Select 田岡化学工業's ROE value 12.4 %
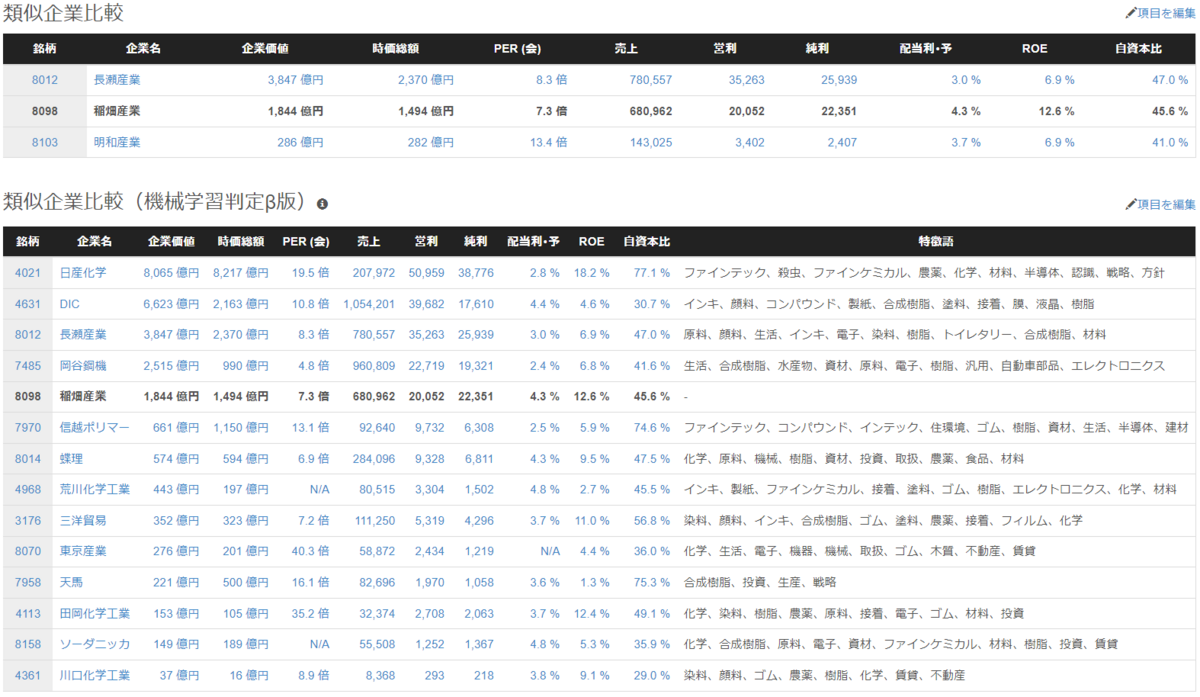 [590, 613]
